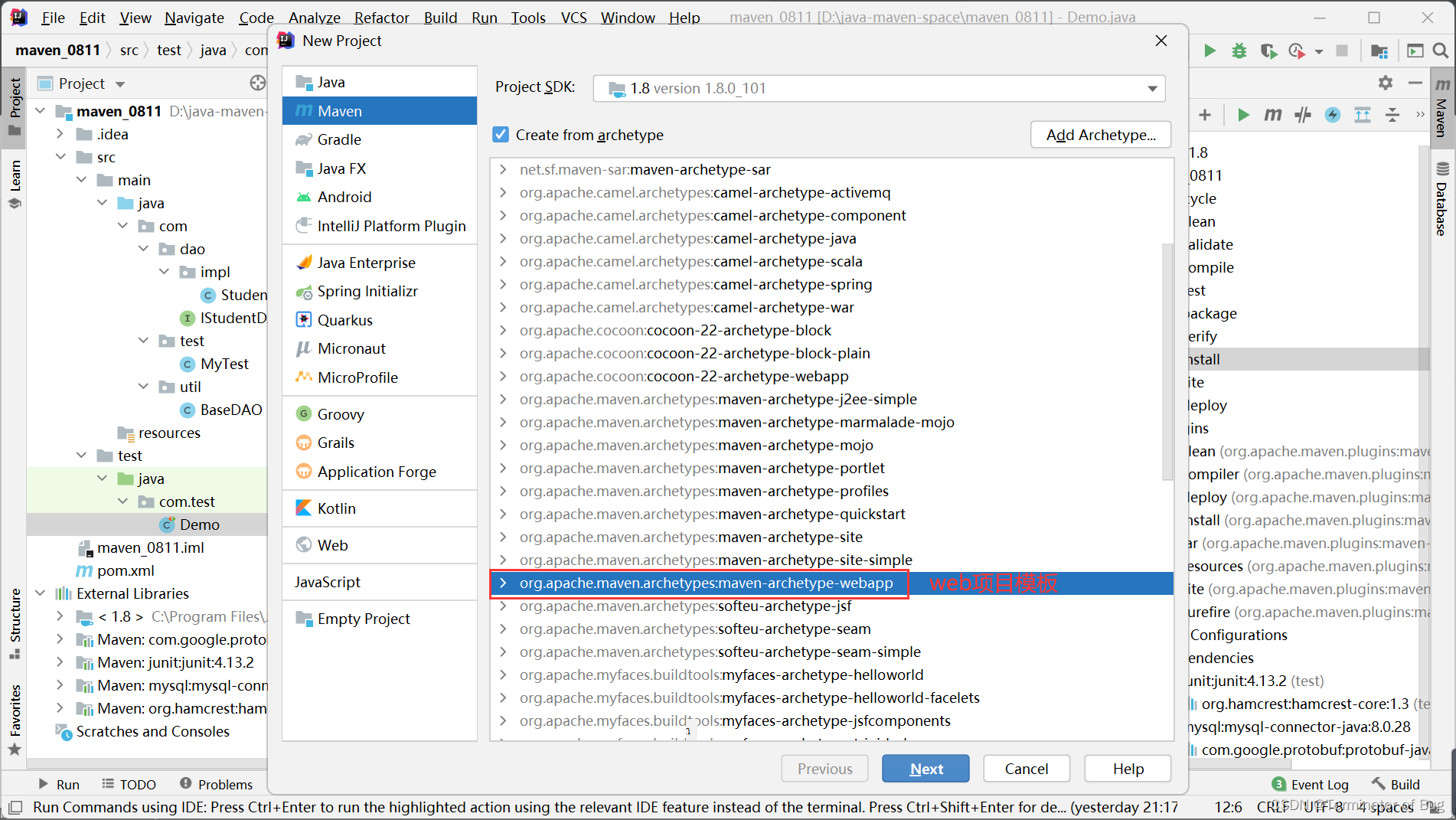Click the Next button
Image resolution: width=1456 pixels, height=820 pixels.
point(926,769)
